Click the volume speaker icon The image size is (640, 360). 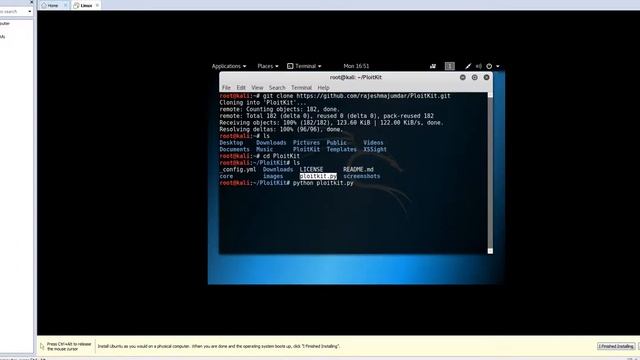click(478, 66)
